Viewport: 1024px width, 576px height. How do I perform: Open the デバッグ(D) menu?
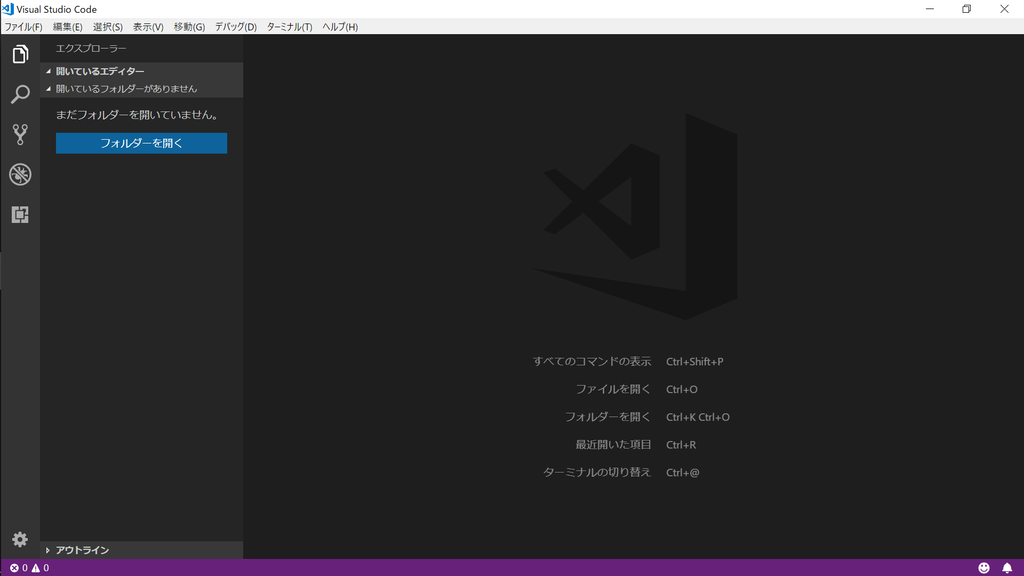click(x=236, y=27)
